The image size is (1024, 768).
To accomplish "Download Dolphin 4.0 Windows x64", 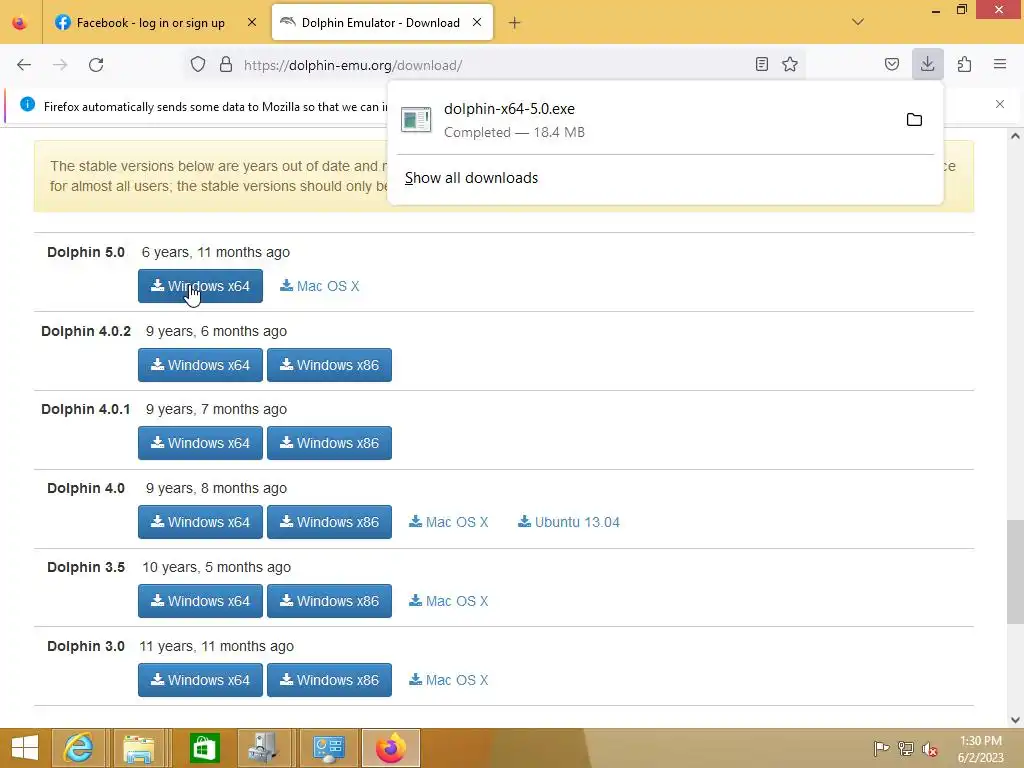I will [200, 522].
